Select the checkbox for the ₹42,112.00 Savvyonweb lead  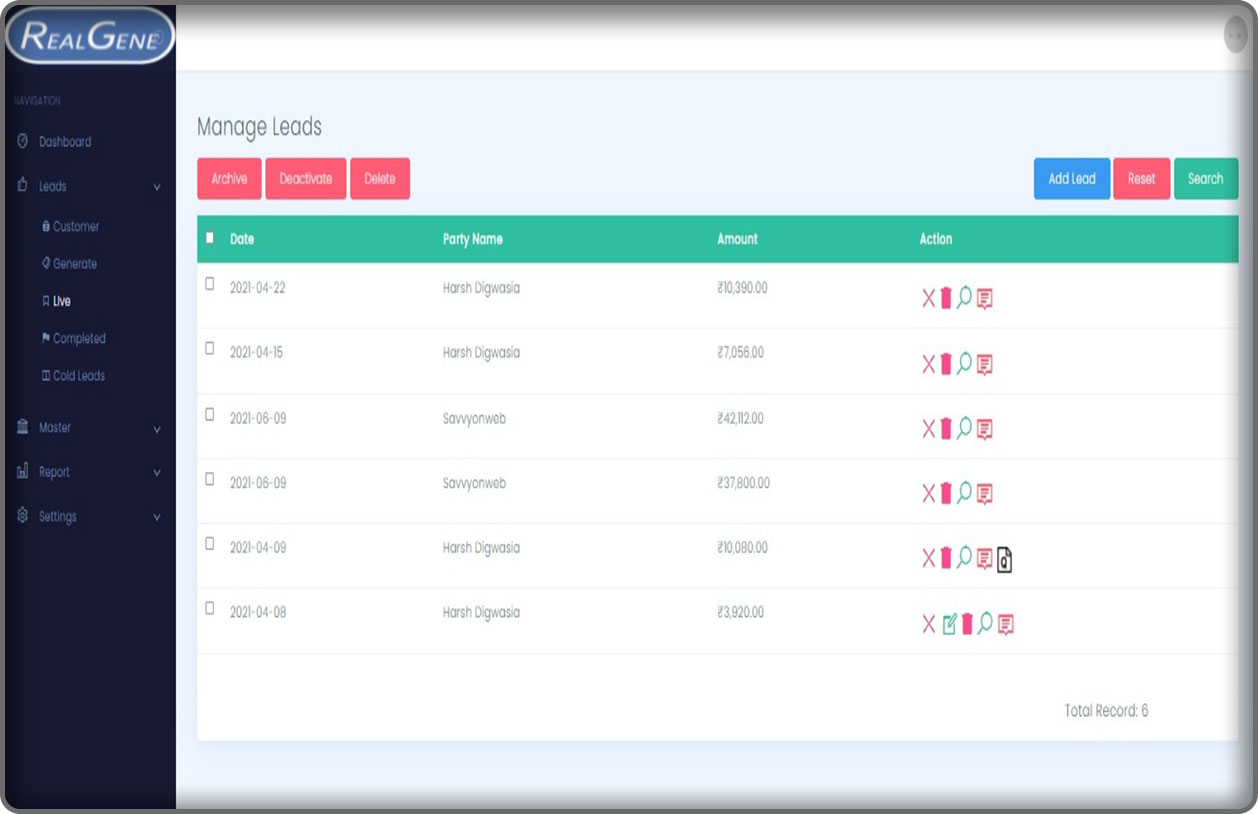210,414
